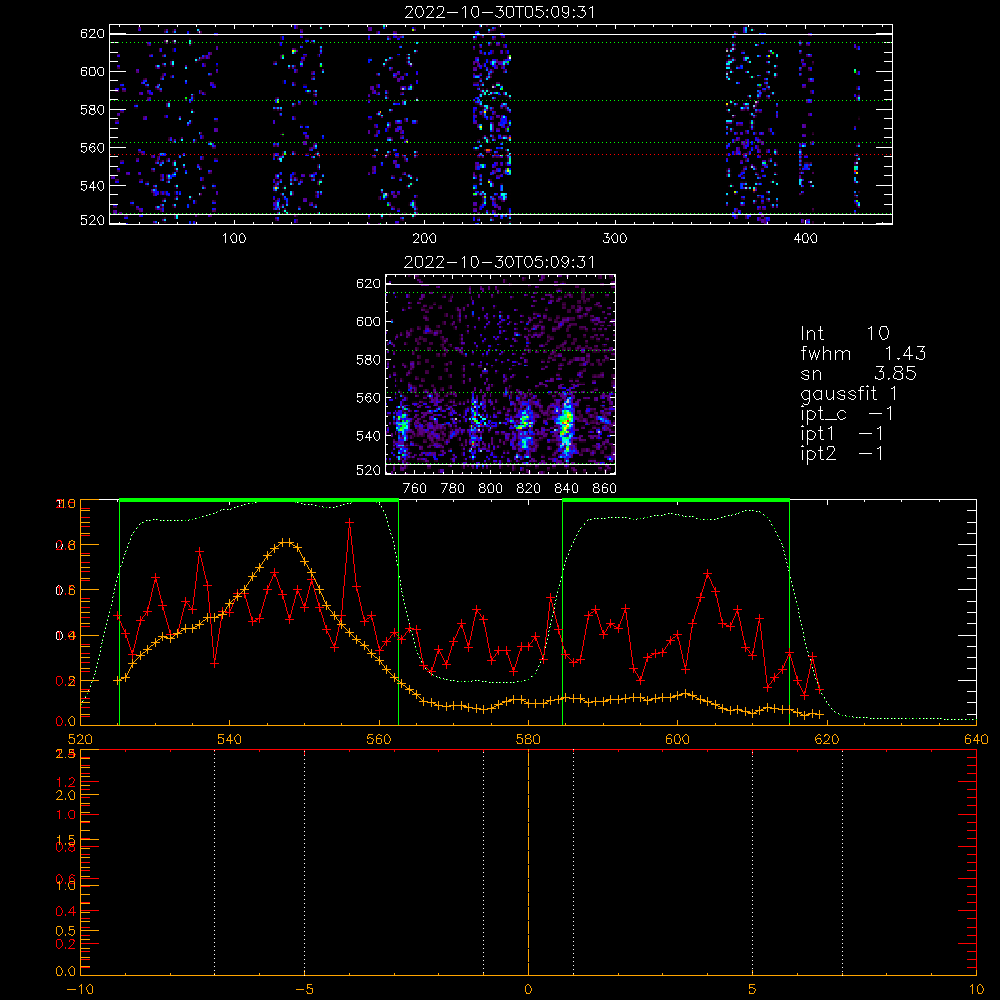Click x-axis label 400 on top plot
The width and height of the screenshot is (1000, 1000).
coord(805,239)
